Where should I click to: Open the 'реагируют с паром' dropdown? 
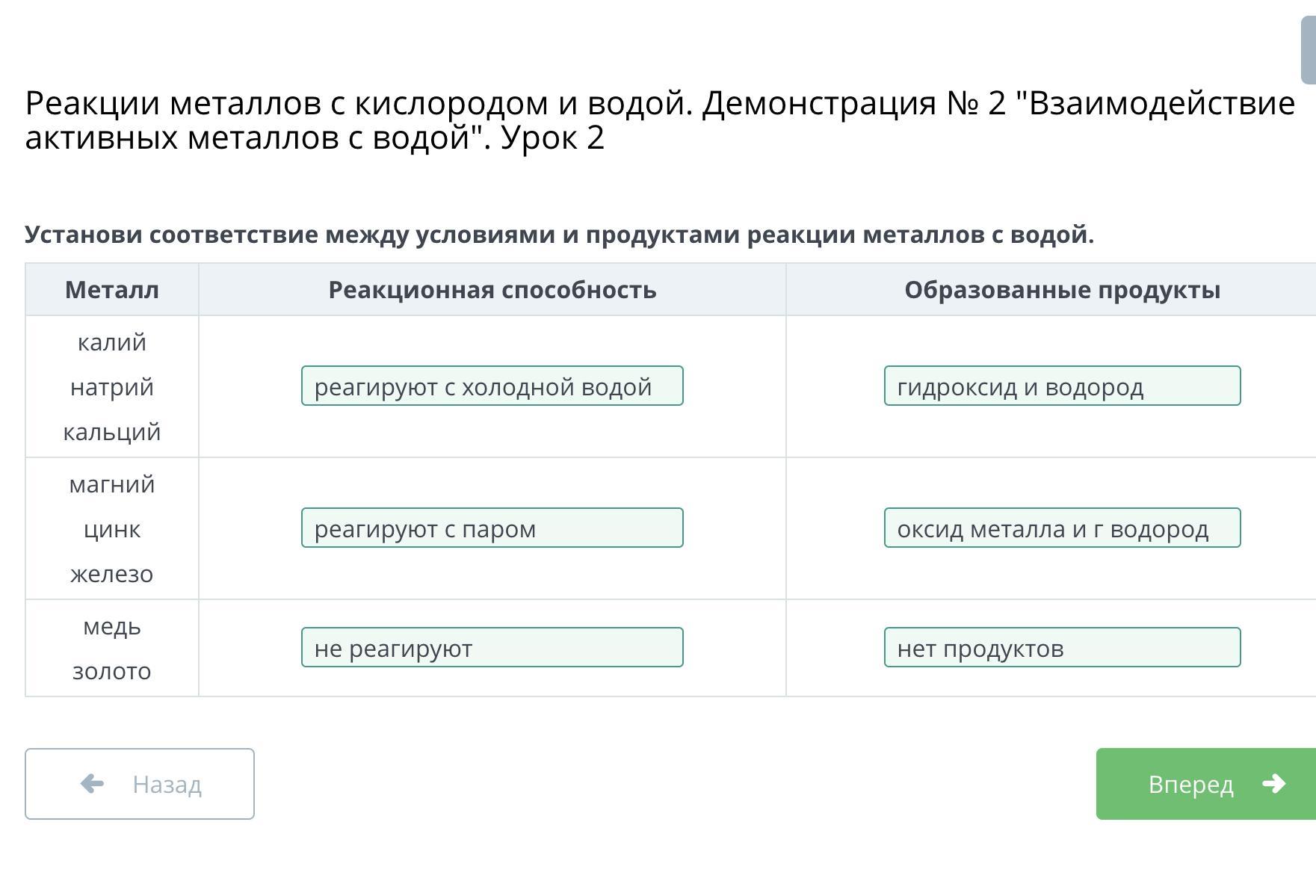click(492, 528)
